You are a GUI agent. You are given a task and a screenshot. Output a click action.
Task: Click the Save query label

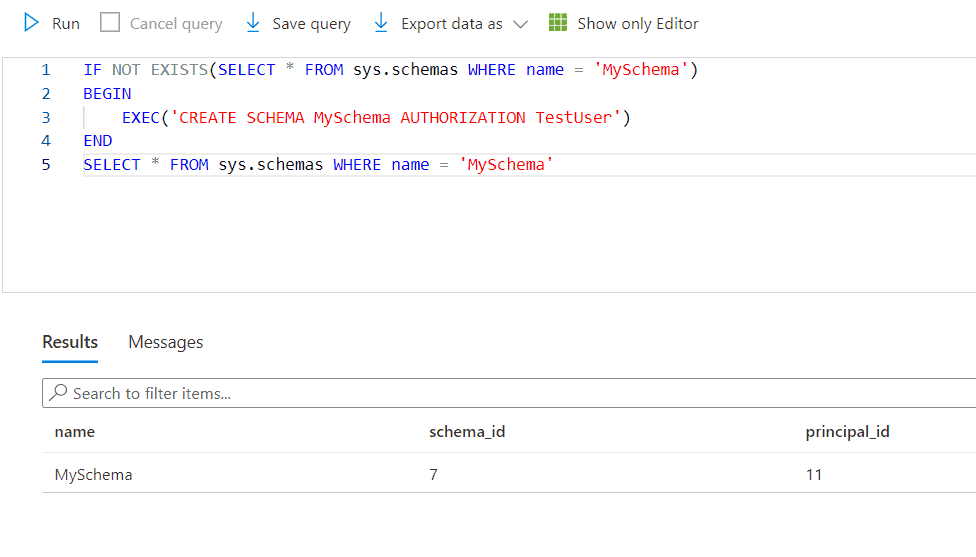[x=311, y=24]
